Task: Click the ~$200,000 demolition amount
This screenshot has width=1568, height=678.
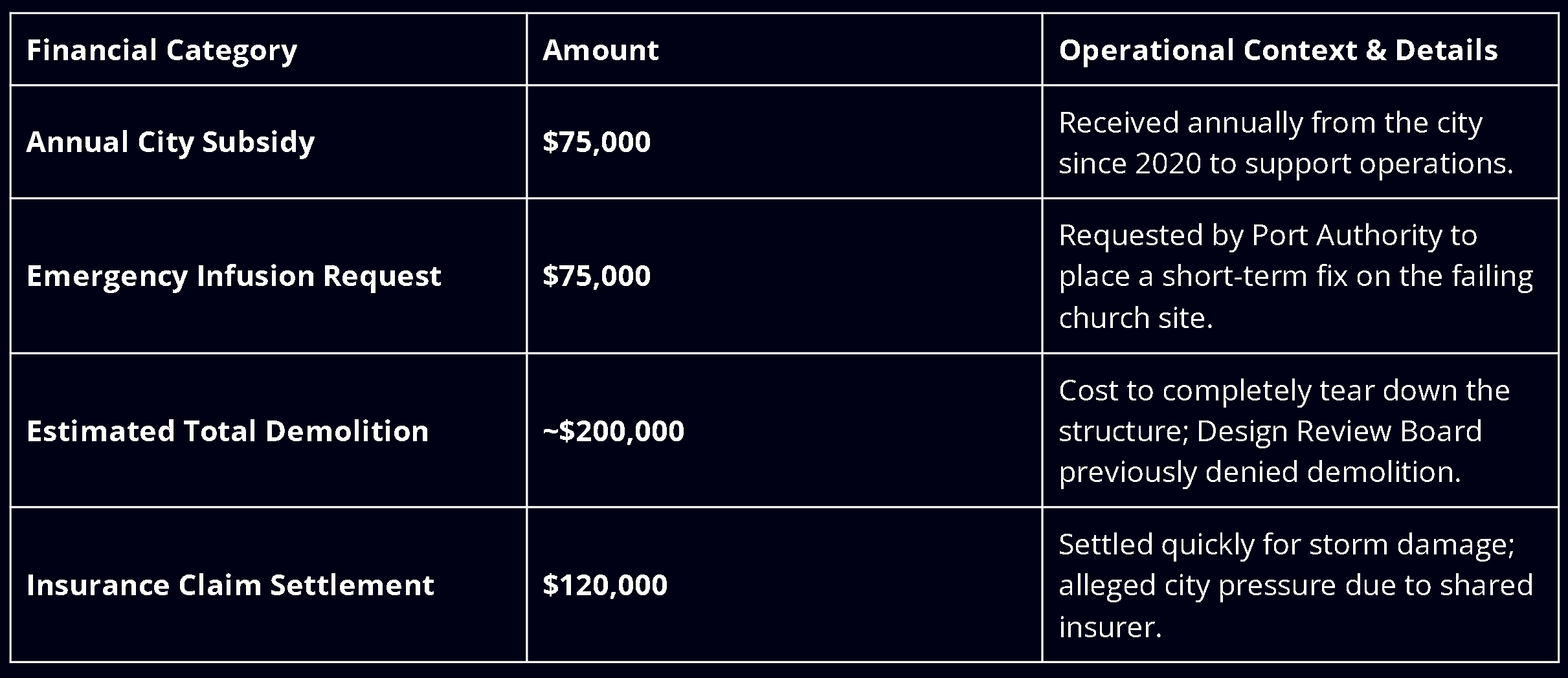Action: (x=613, y=431)
